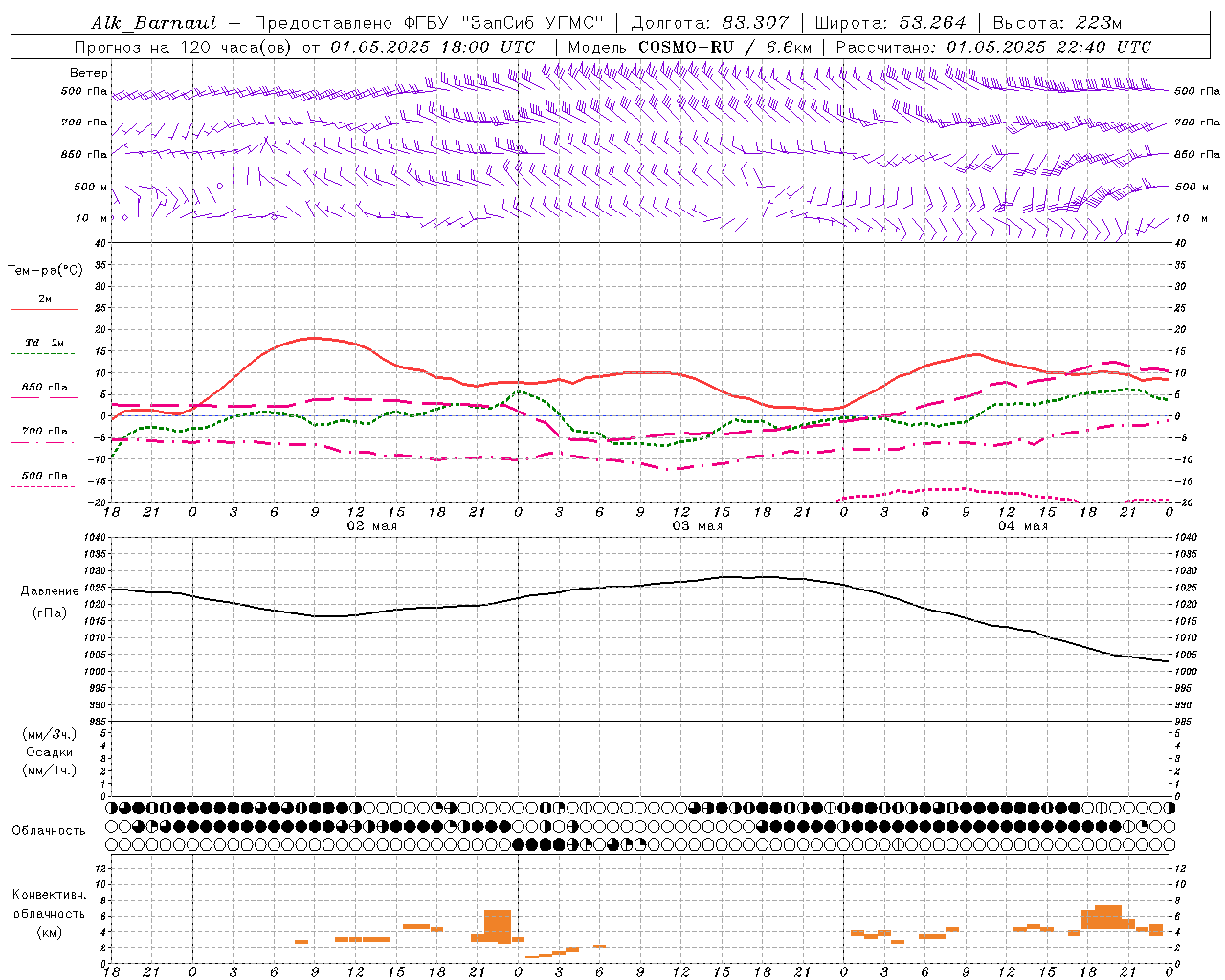Click the 10 м wind level label at left
The width and height of the screenshot is (1225, 980).
(x=92, y=218)
